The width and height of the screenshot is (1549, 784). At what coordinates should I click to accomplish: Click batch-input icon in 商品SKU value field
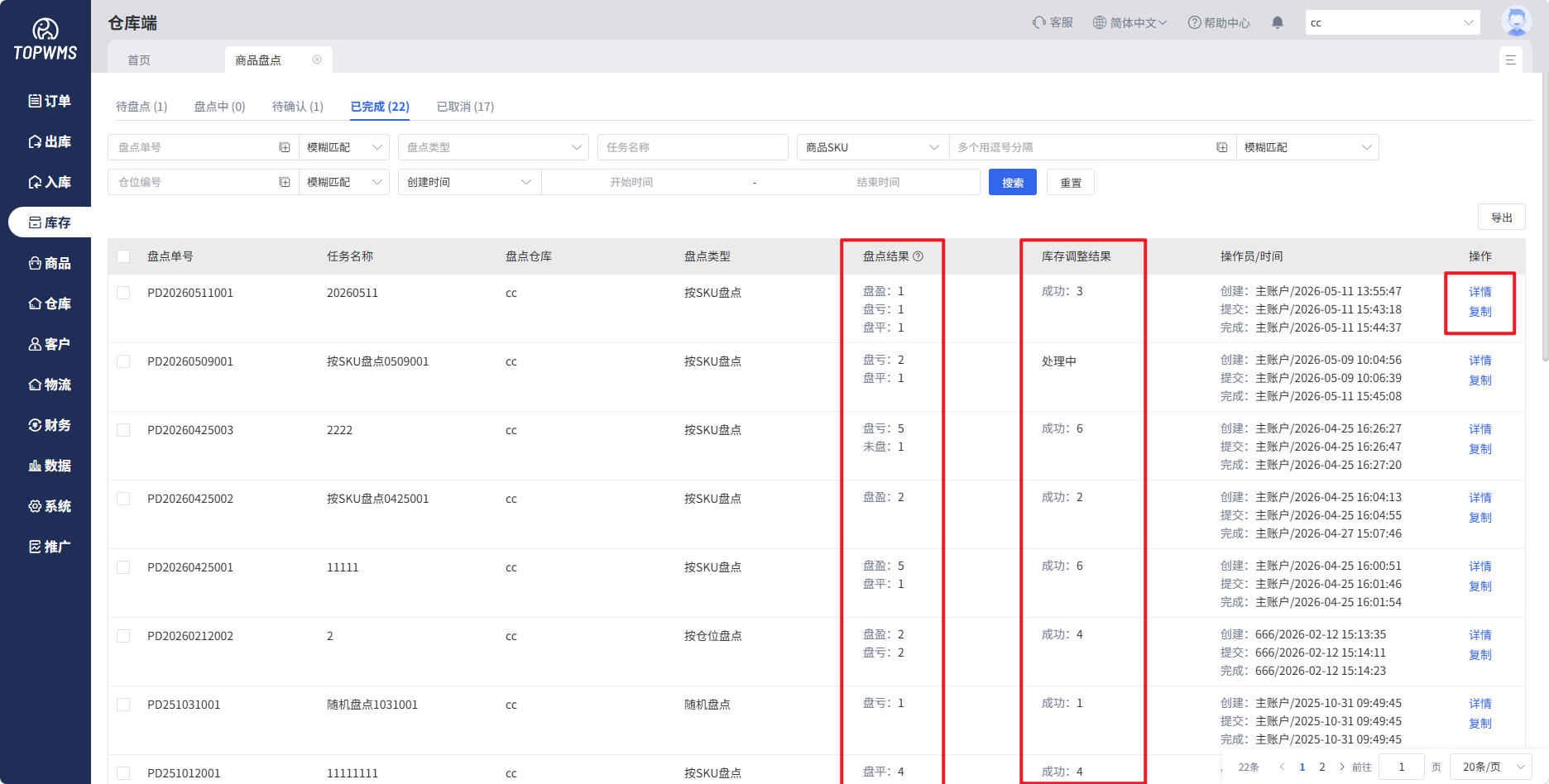pos(1221,147)
